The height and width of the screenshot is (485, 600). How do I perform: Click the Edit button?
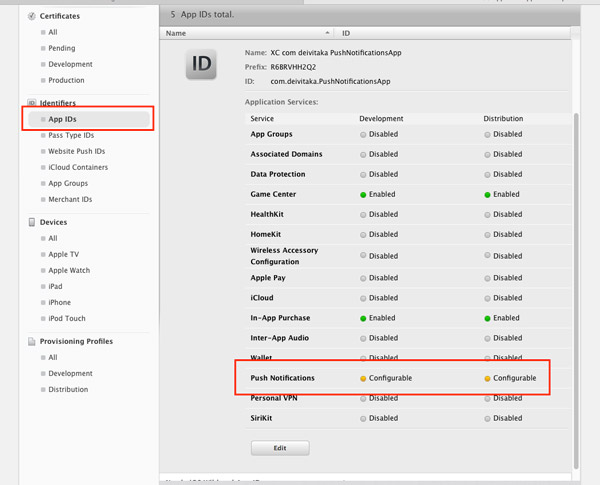(280, 448)
